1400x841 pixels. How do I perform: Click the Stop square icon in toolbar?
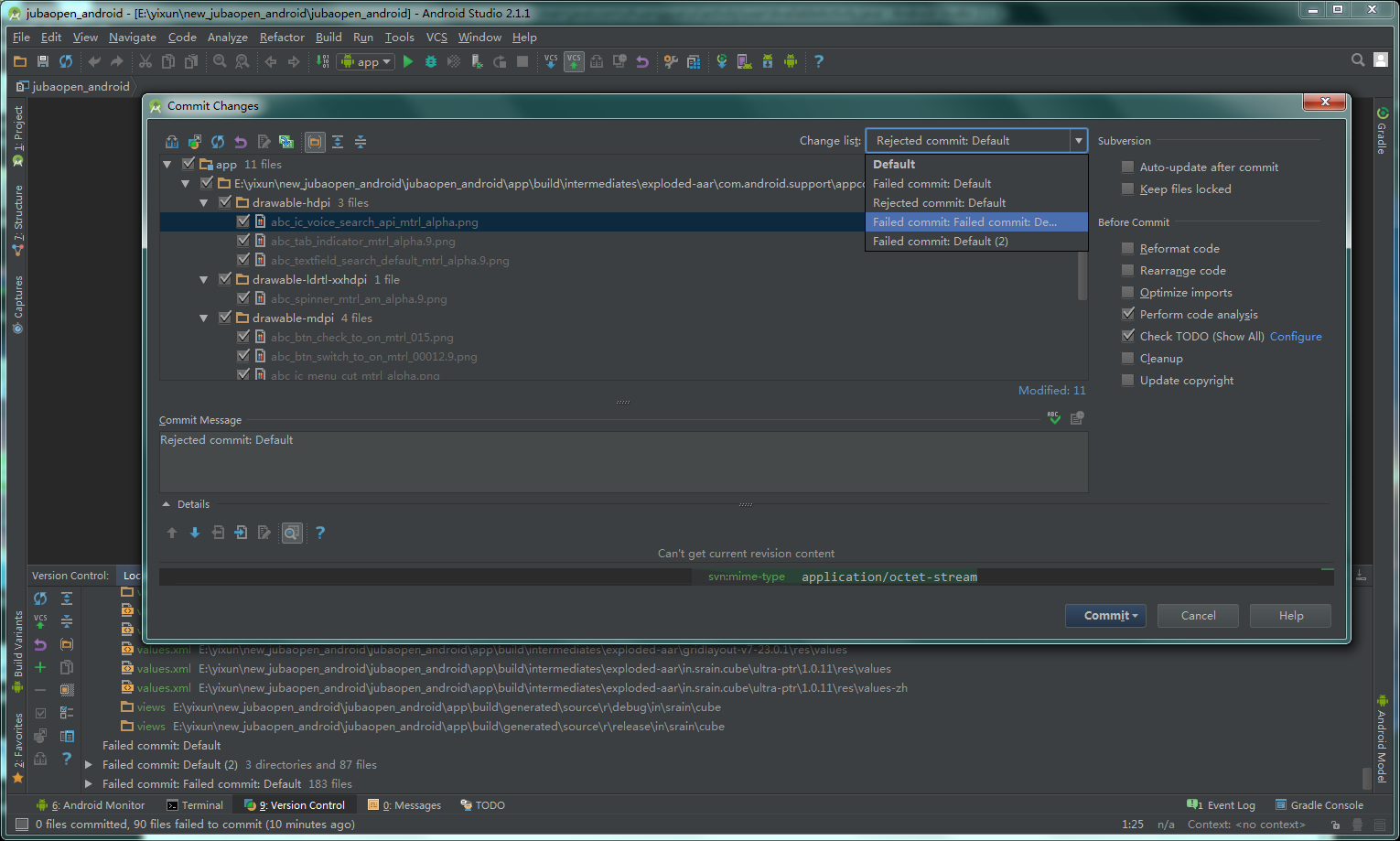(522, 61)
